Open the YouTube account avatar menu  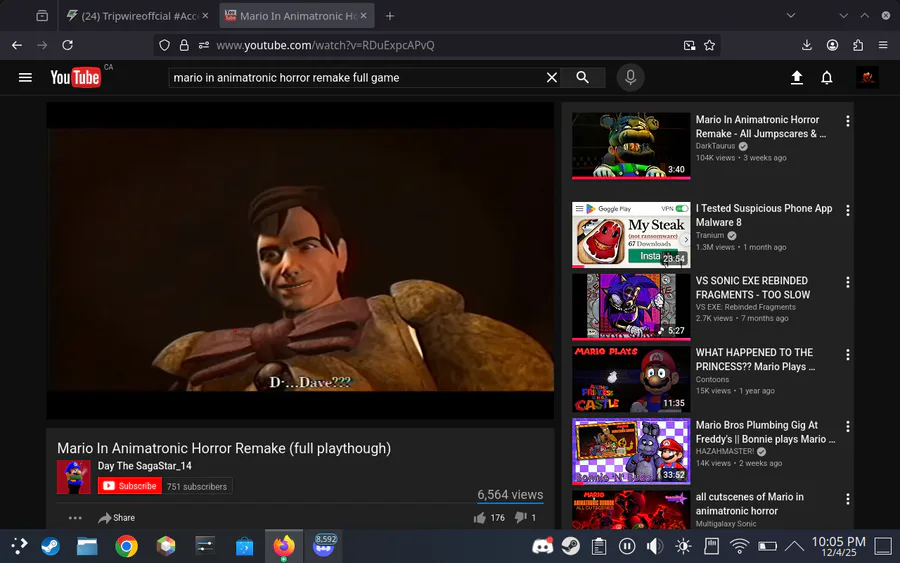click(867, 77)
